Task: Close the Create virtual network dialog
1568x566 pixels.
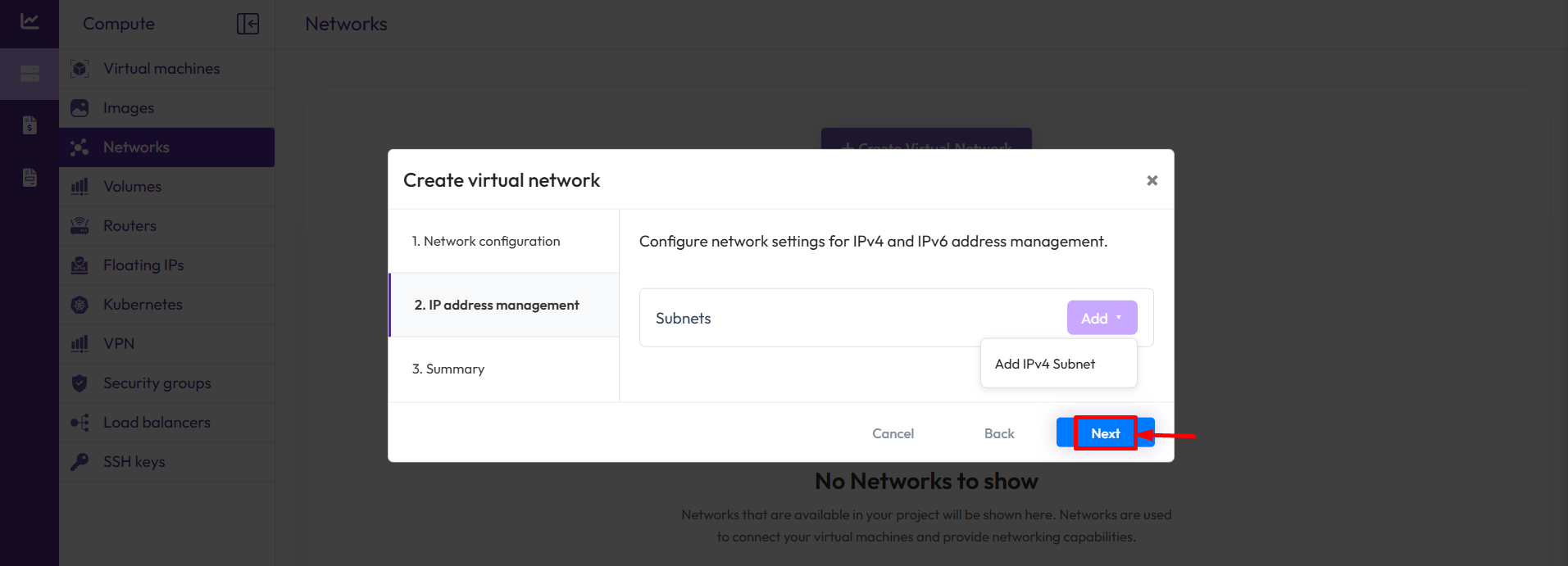Action: pos(1152,180)
